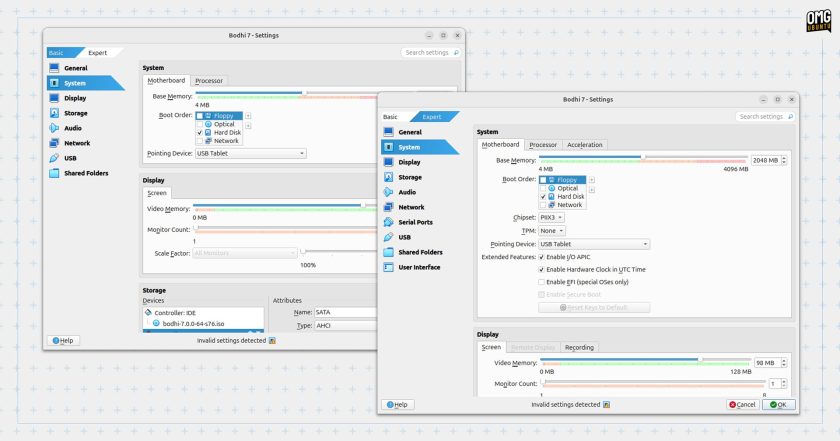This screenshot has width=840, height=441.
Task: Open the Chipset PIIX3 dropdown
Action: [x=551, y=218]
